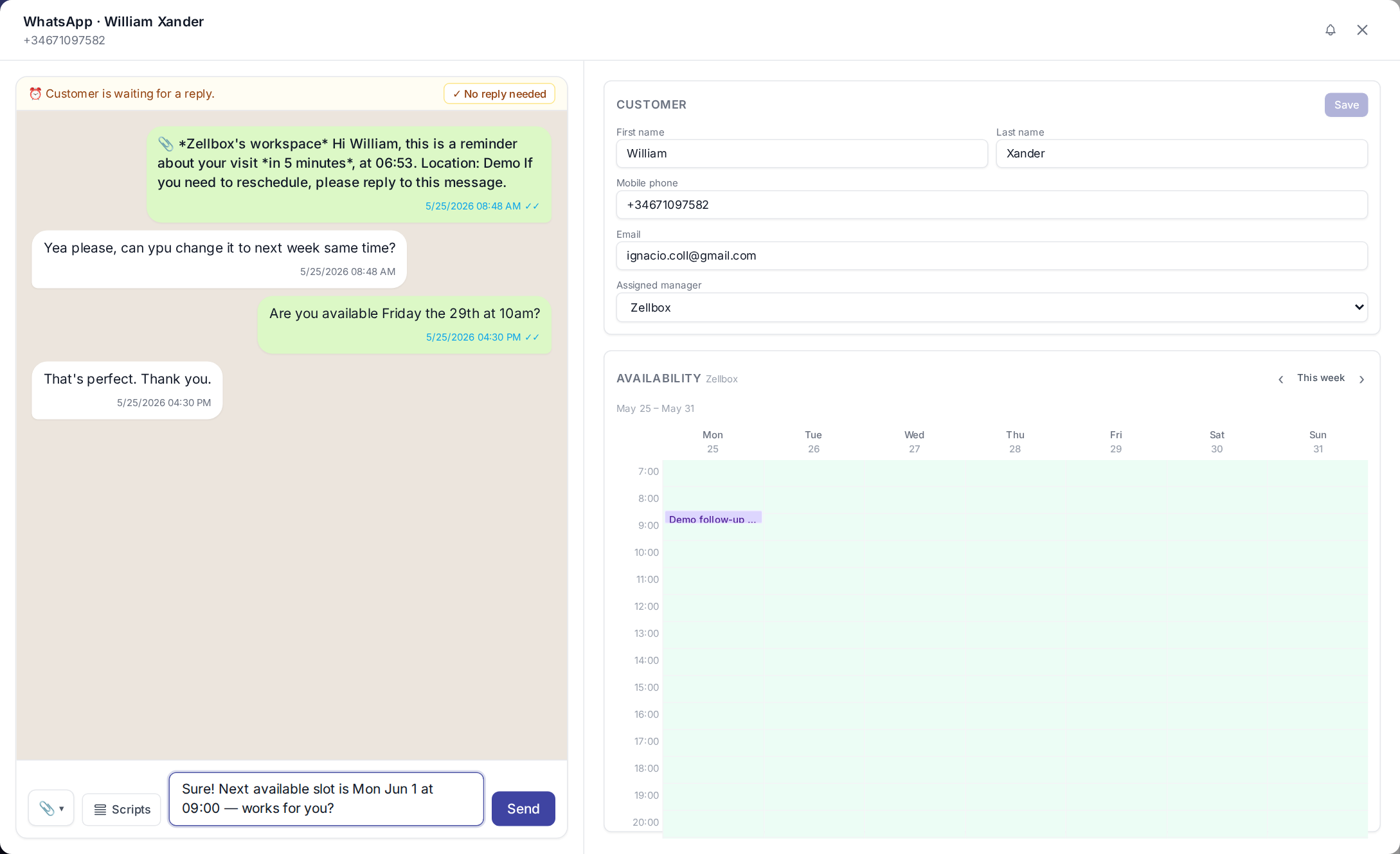Screen dimensions: 1400x854
Task: Go to previous week in availability
Action: click(x=1280, y=379)
